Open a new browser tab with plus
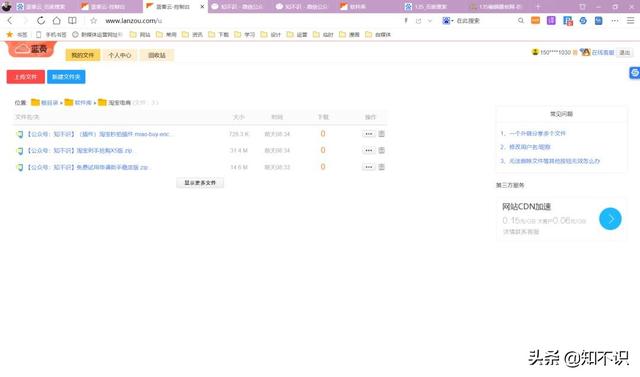 pyautogui.click(x=538, y=7)
